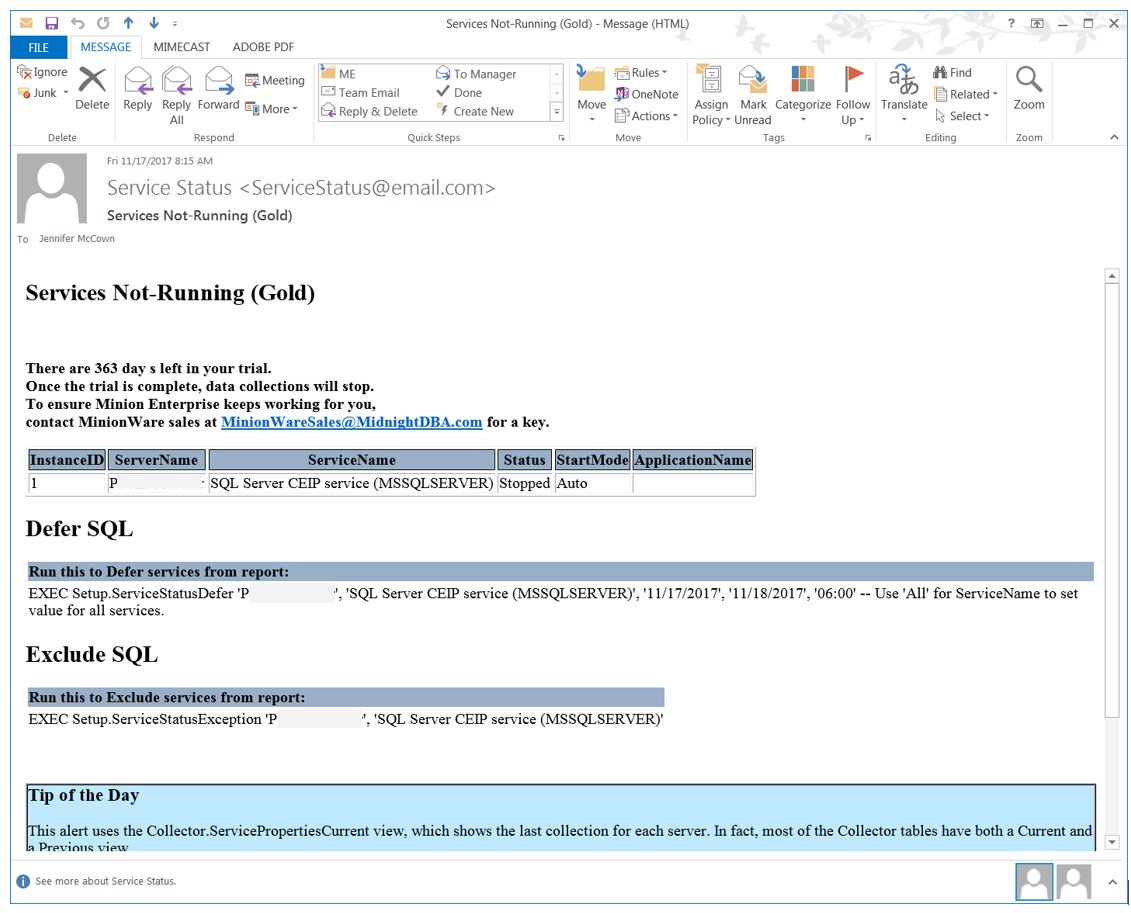
Task: Run To Manager quick step
Action: (x=476, y=74)
